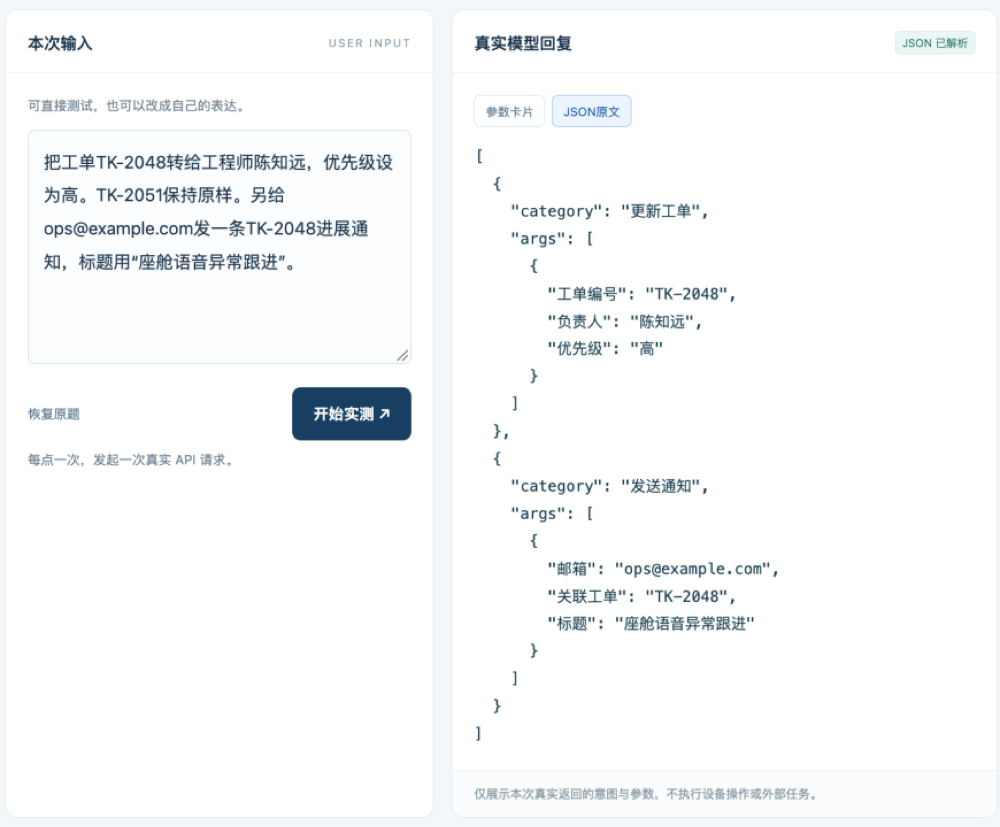Click the 真实模型回复 heading

coord(523,43)
